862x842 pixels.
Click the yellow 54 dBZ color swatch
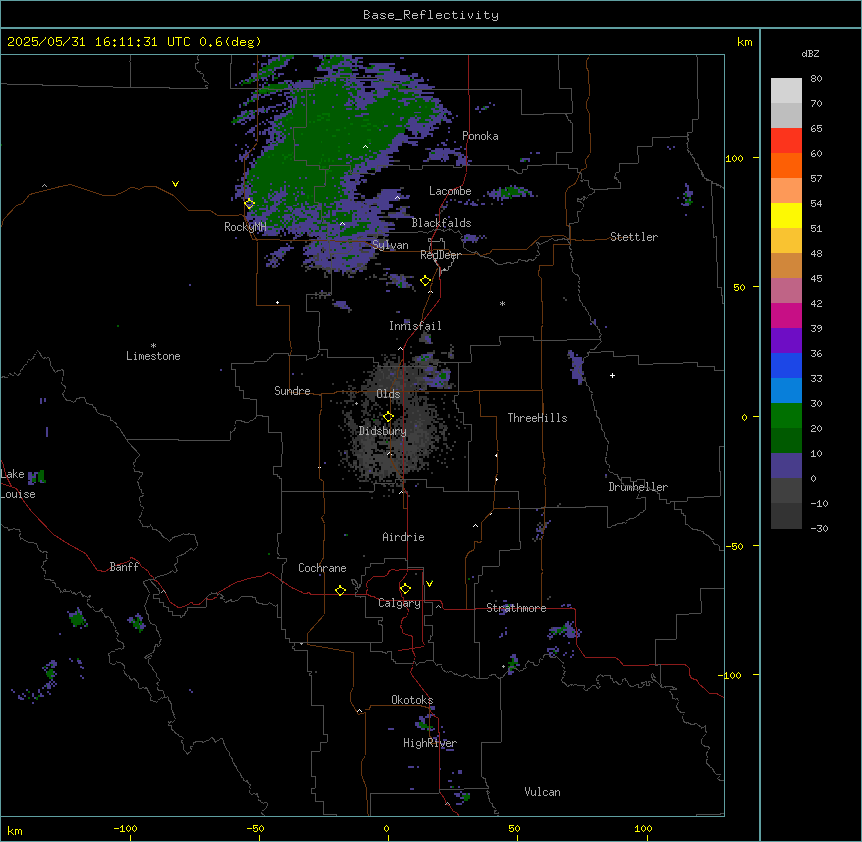(x=786, y=215)
